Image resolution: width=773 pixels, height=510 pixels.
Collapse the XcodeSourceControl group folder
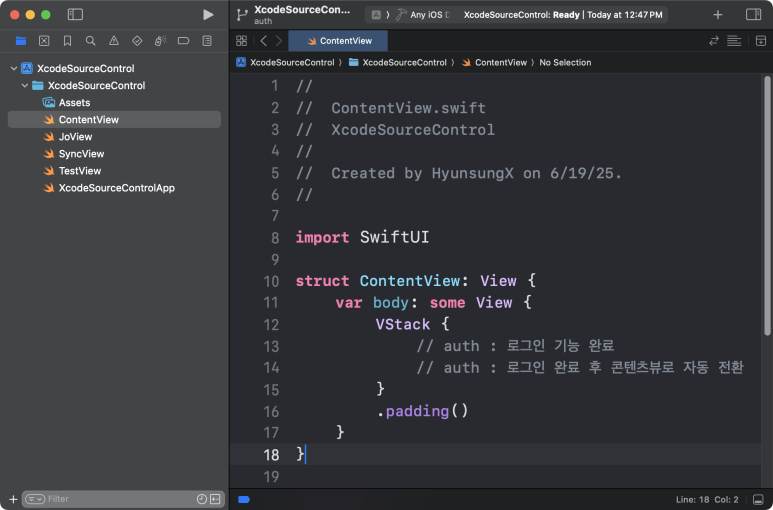coord(25,86)
